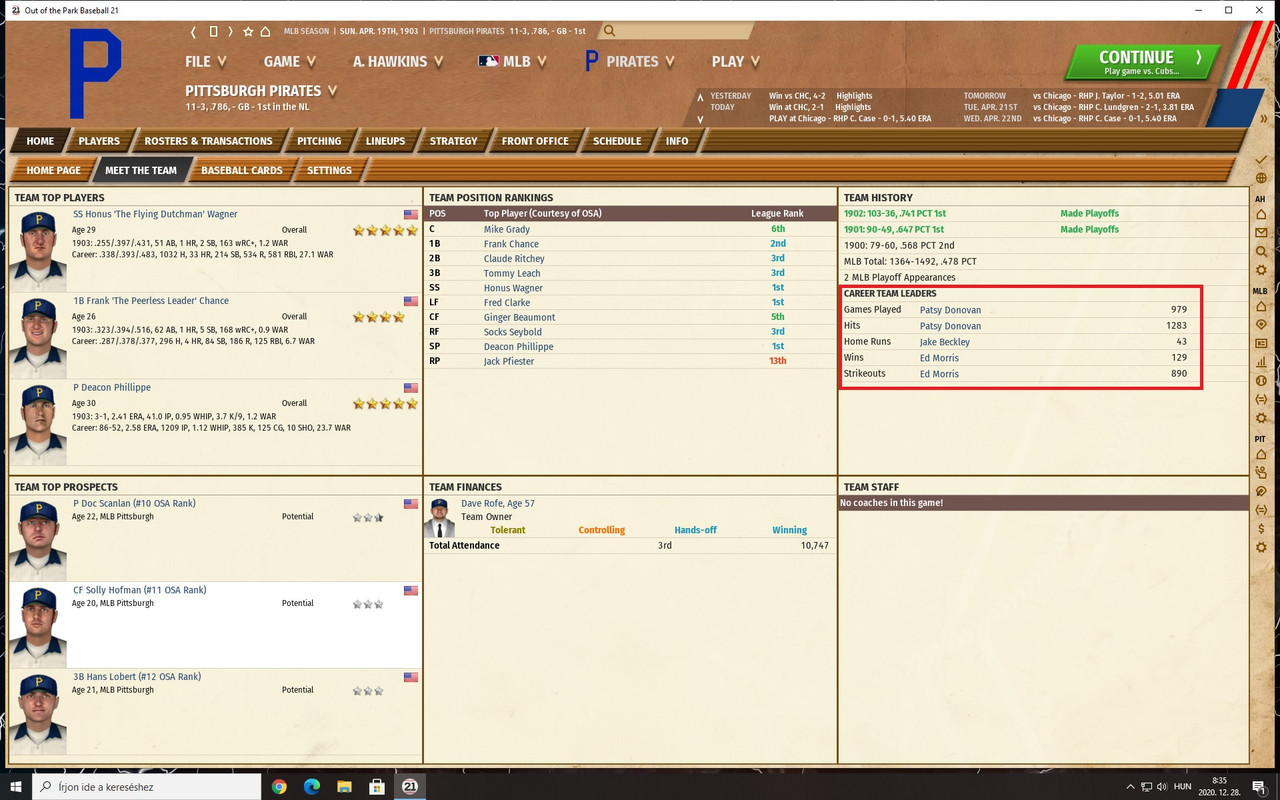View yesterday's Highlights for Win vs CHC 4-2
Viewport: 1280px width, 800px height.
[x=853, y=96]
